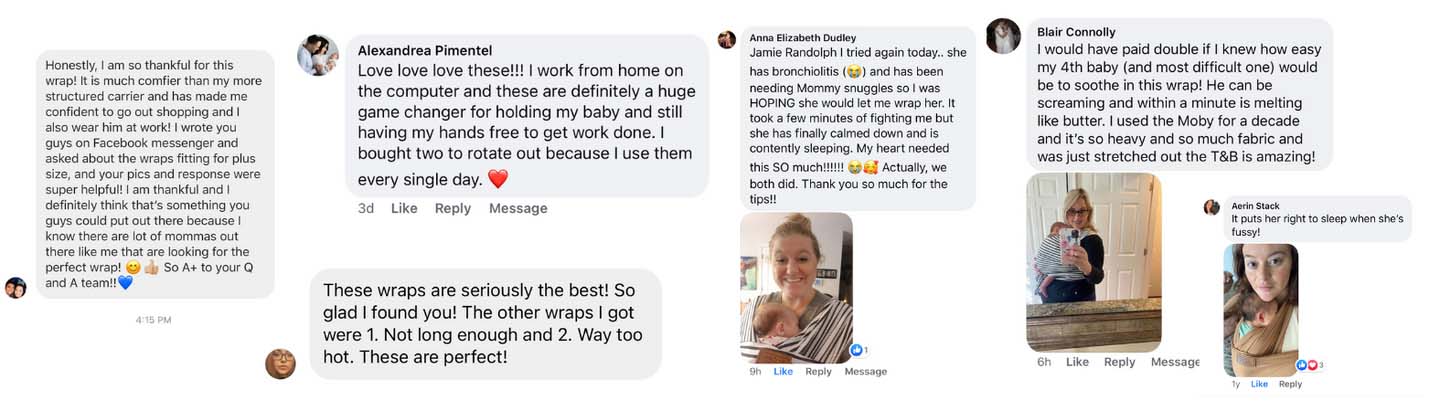Click the 4:15 PM message timestamp

153,320
